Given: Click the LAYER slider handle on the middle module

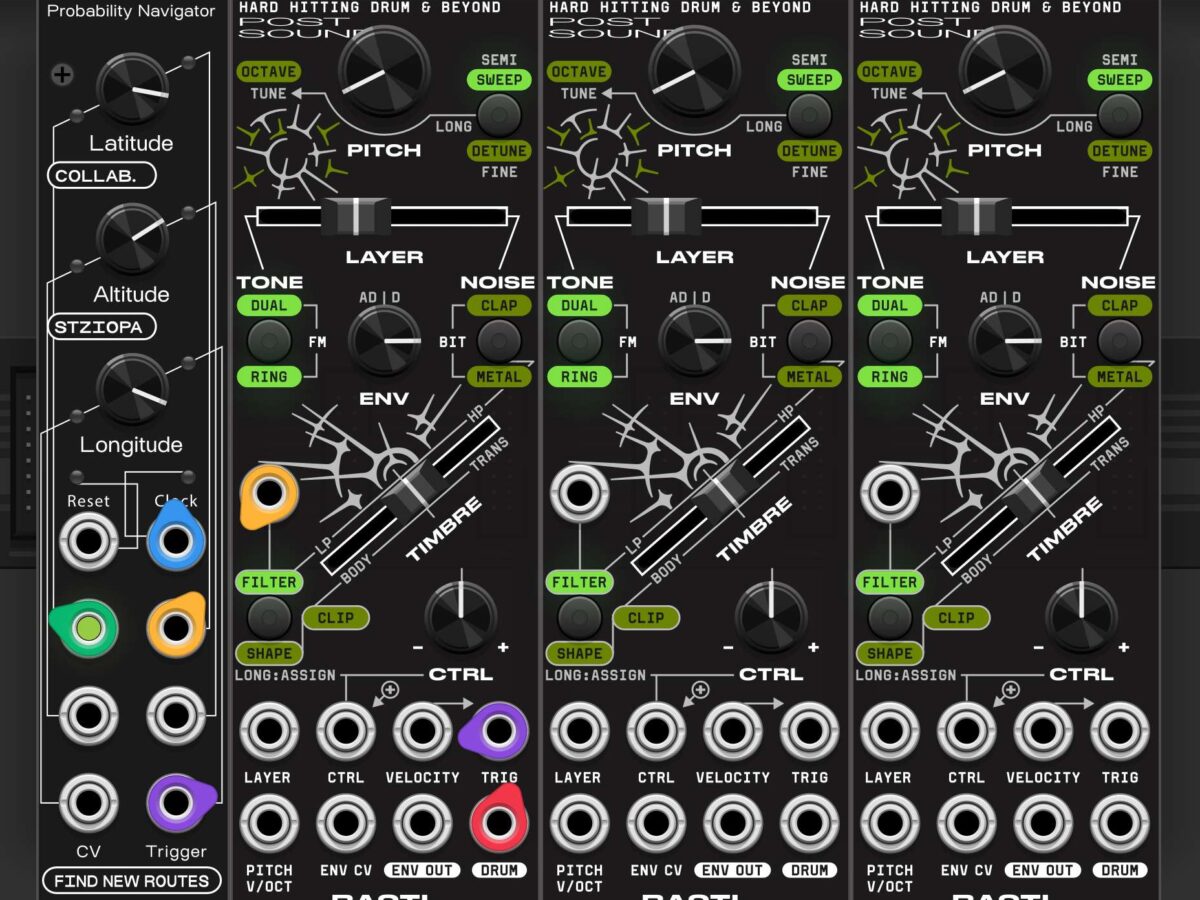Looking at the screenshot, I should coord(666,216).
